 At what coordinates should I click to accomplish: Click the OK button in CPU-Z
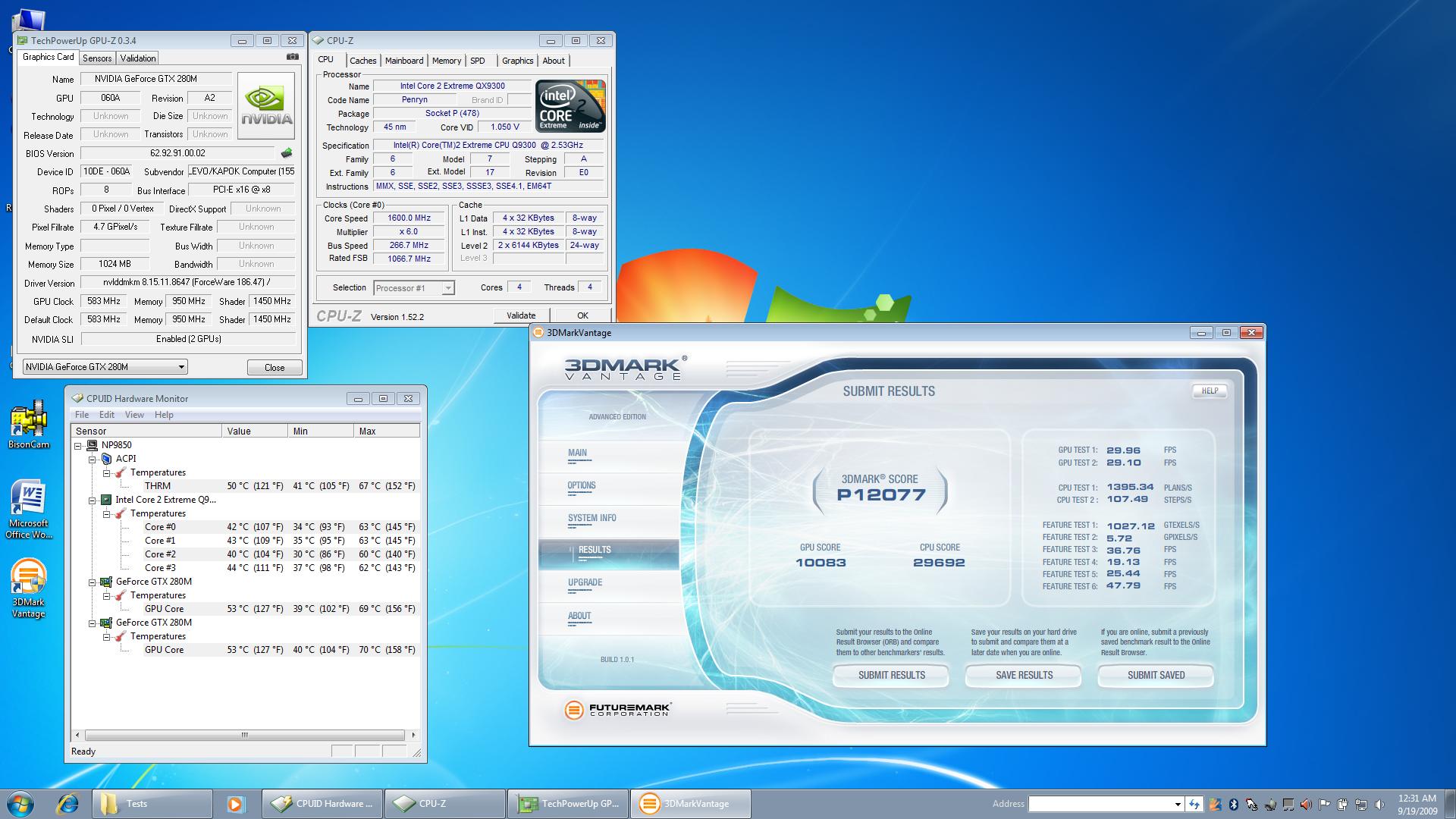[x=582, y=315]
